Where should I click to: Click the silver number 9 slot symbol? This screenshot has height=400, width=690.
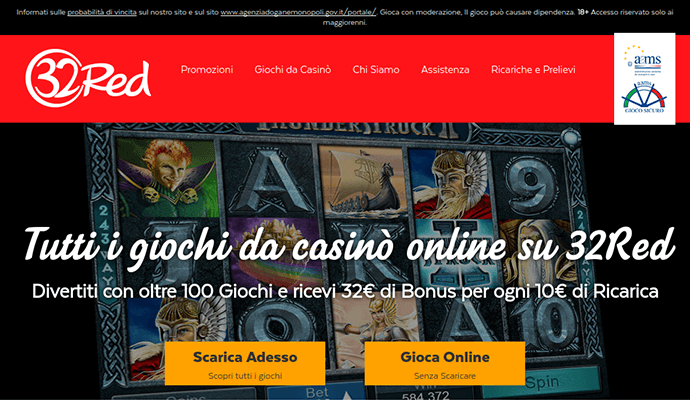528,185
